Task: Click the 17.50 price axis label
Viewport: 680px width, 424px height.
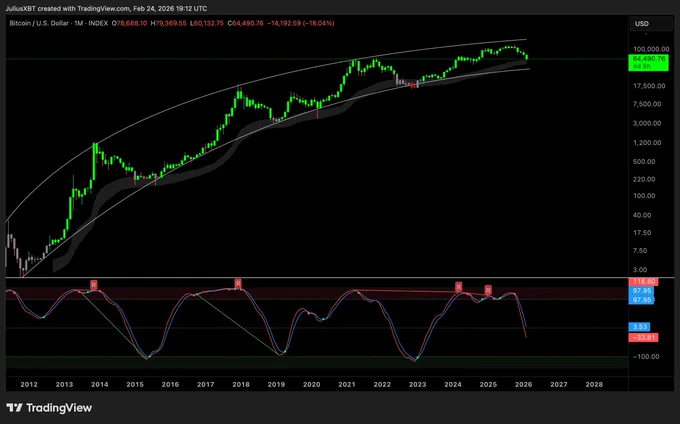Action: pyautogui.click(x=644, y=233)
